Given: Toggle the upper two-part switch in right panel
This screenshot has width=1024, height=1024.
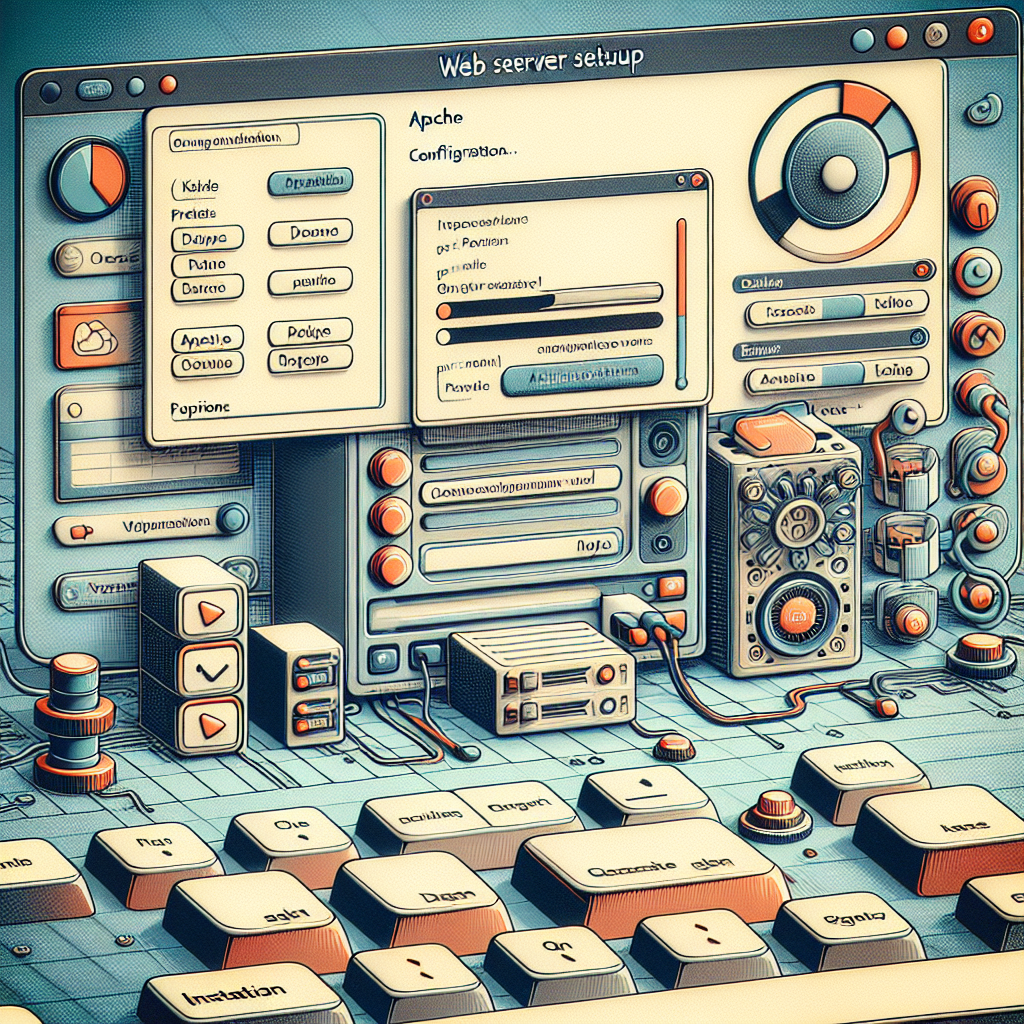Looking at the screenshot, I should pyautogui.click(x=837, y=308).
